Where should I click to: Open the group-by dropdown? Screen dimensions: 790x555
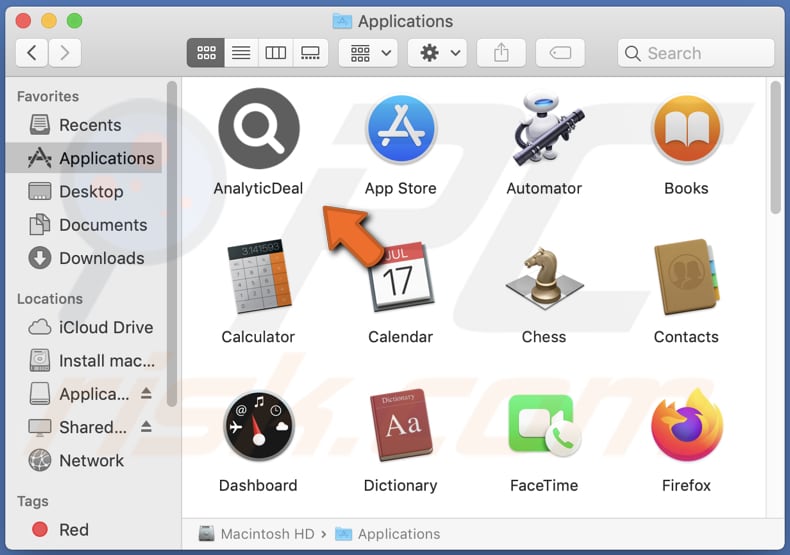(368, 53)
